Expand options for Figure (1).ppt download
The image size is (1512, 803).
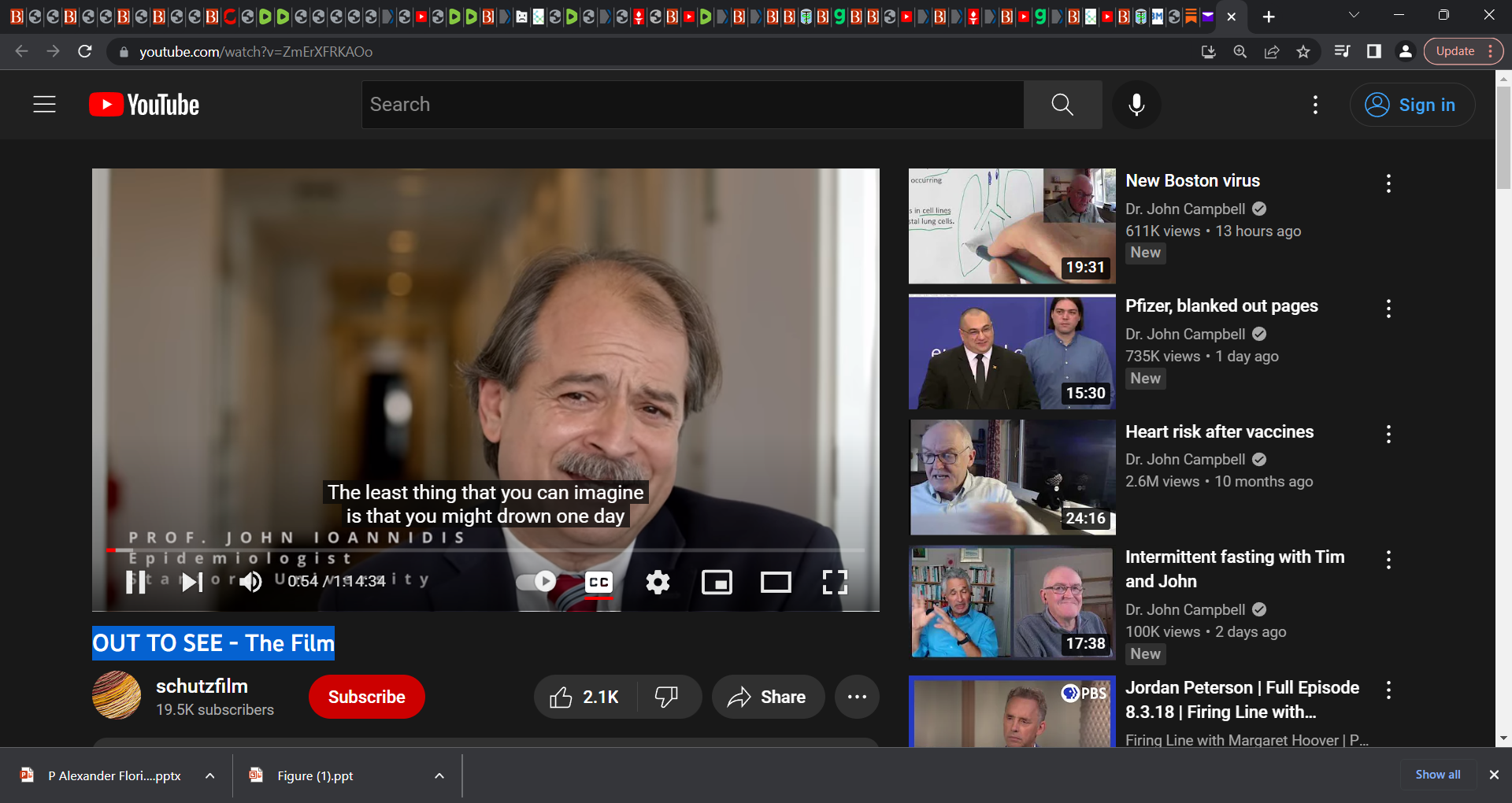(x=439, y=775)
